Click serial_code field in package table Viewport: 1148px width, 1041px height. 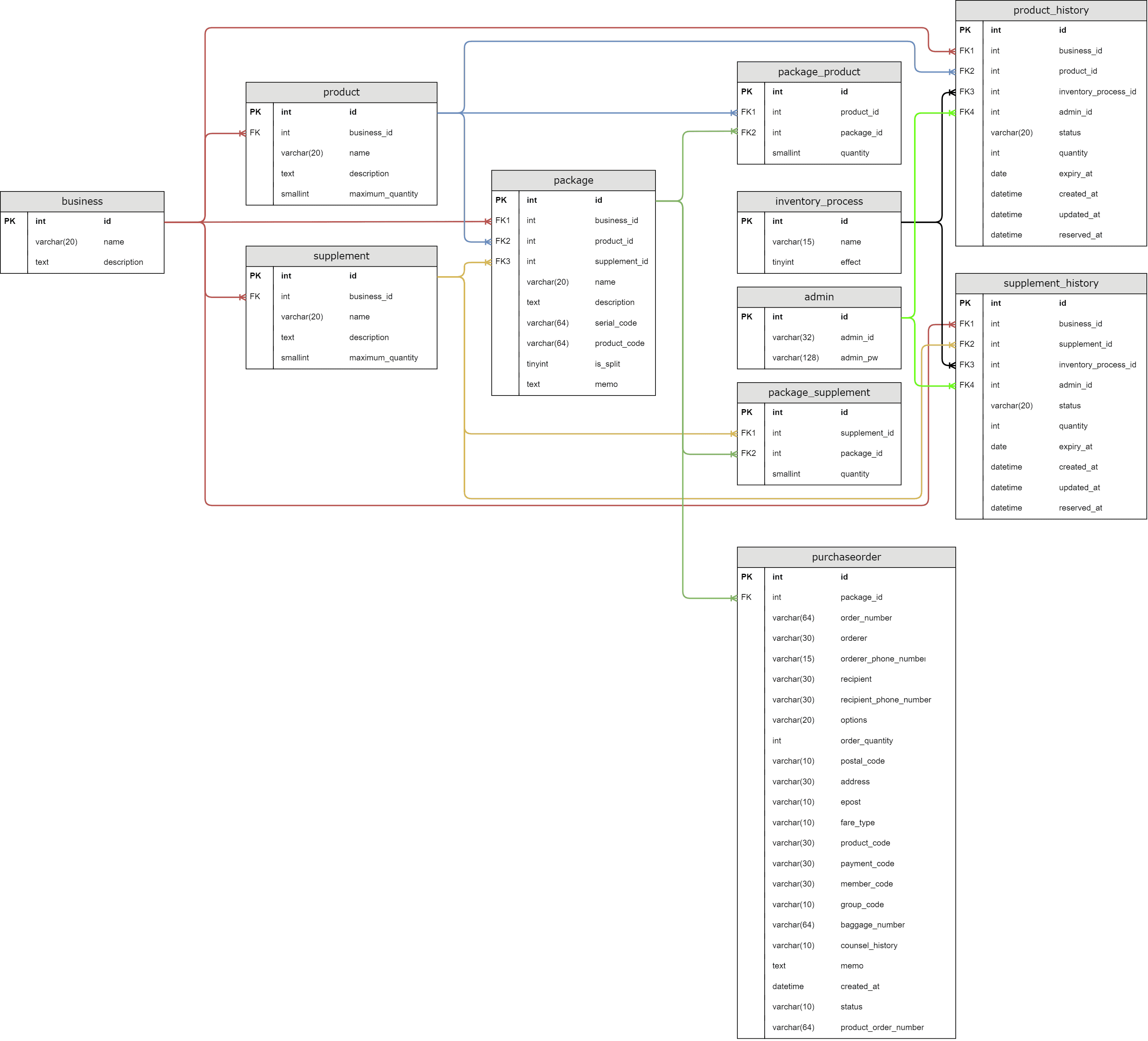tap(616, 323)
